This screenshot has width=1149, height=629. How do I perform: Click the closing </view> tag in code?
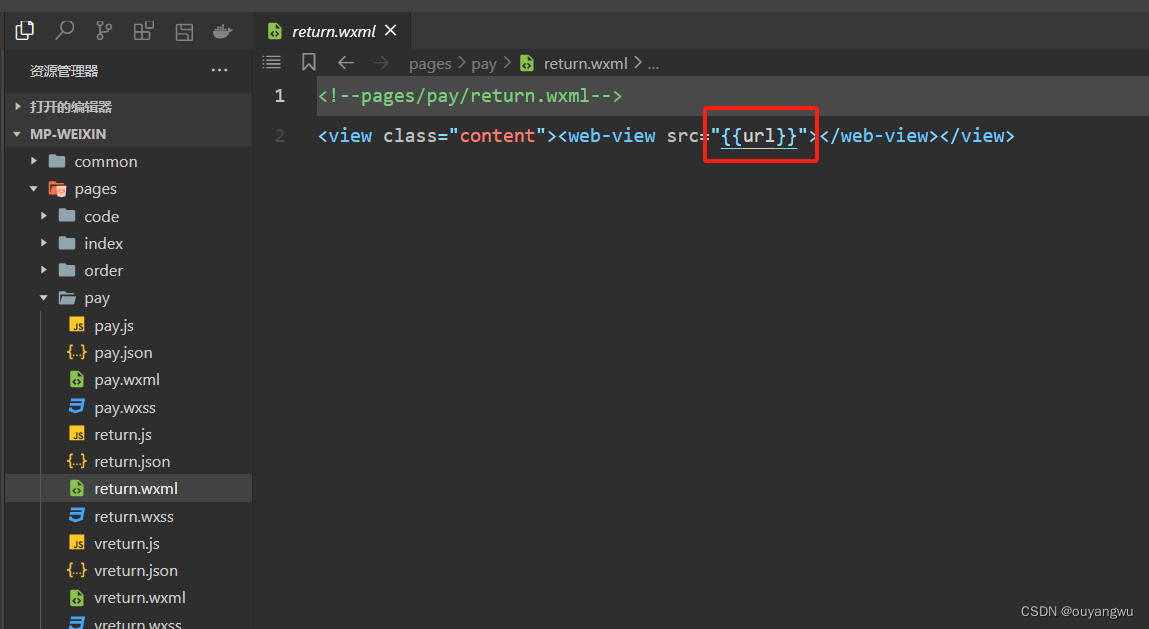[978, 136]
